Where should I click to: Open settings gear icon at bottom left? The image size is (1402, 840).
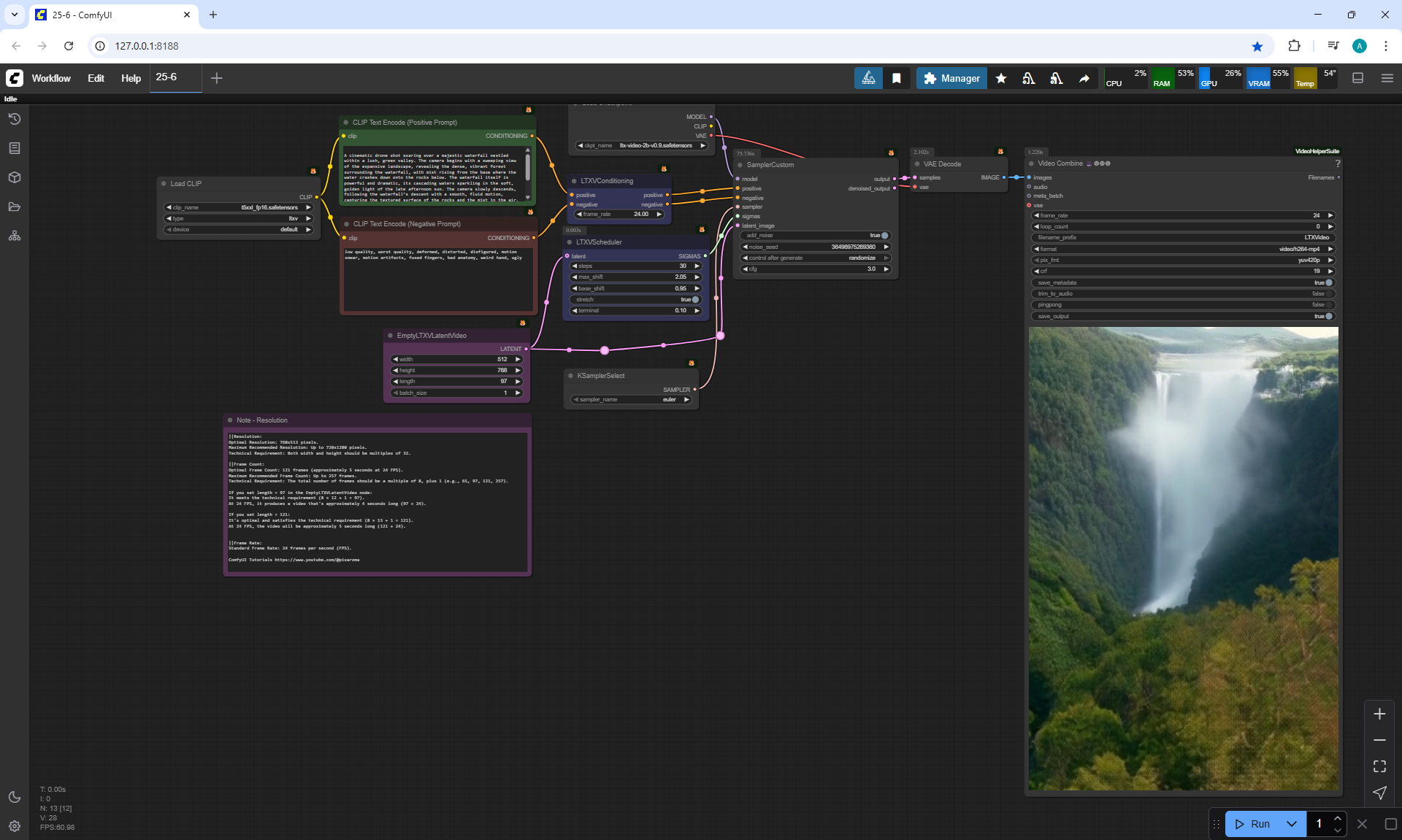tap(15, 826)
